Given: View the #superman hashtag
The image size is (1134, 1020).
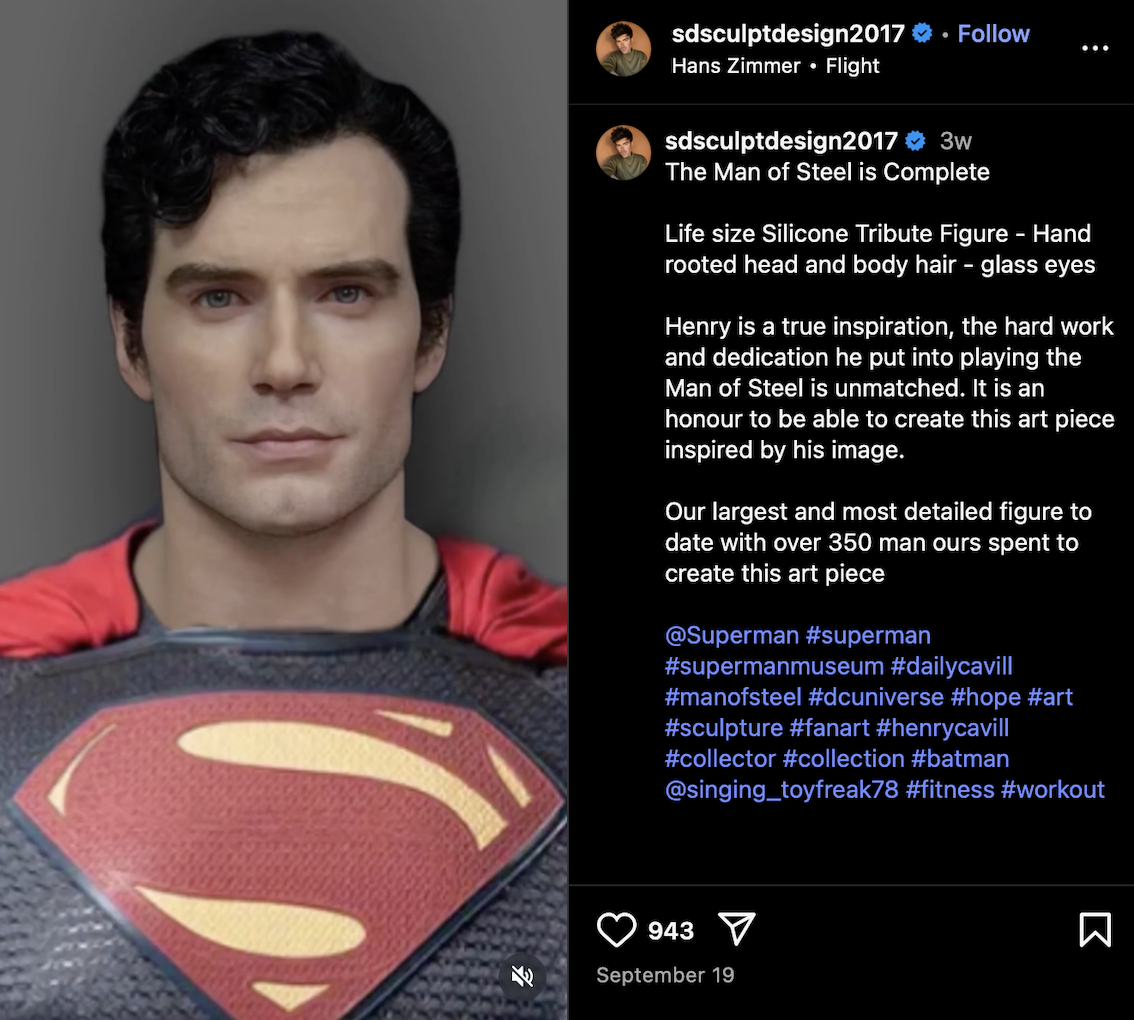Looking at the screenshot, I should [869, 635].
